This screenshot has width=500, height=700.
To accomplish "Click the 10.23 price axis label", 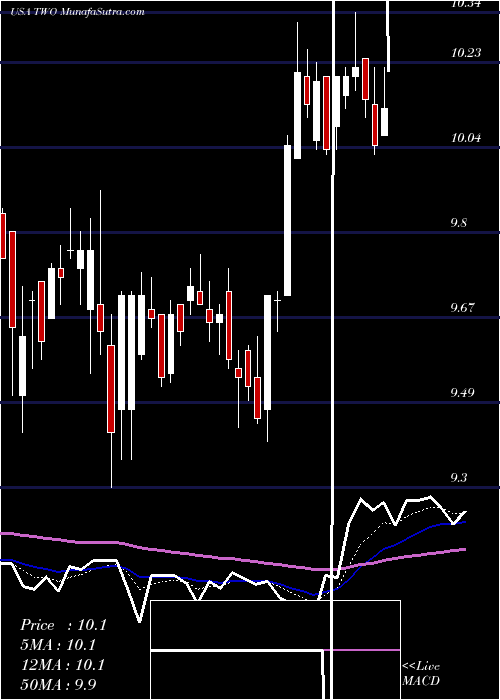I will (466, 53).
